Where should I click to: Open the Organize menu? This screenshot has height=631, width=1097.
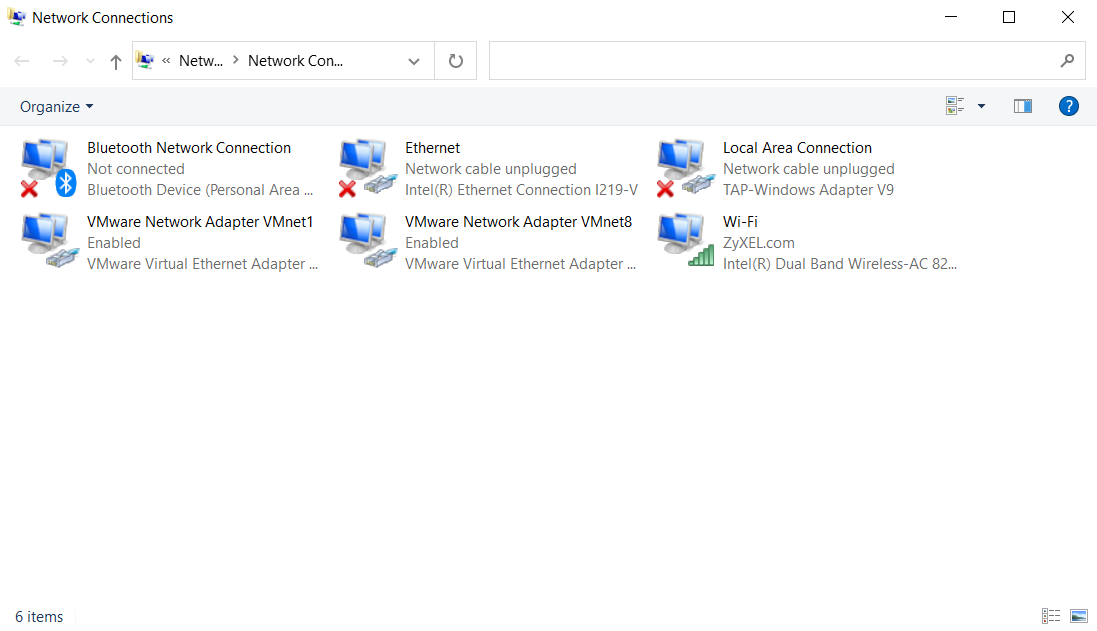(57, 106)
